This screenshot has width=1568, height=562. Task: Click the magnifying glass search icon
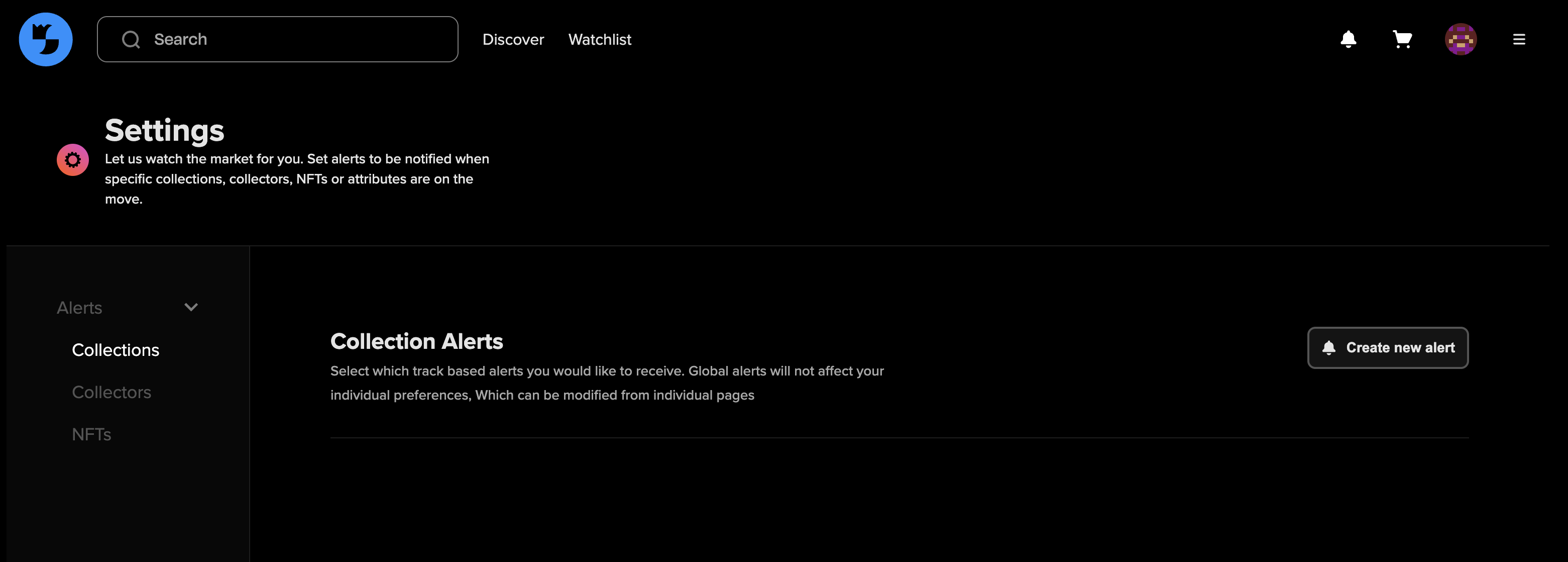pyautogui.click(x=131, y=40)
